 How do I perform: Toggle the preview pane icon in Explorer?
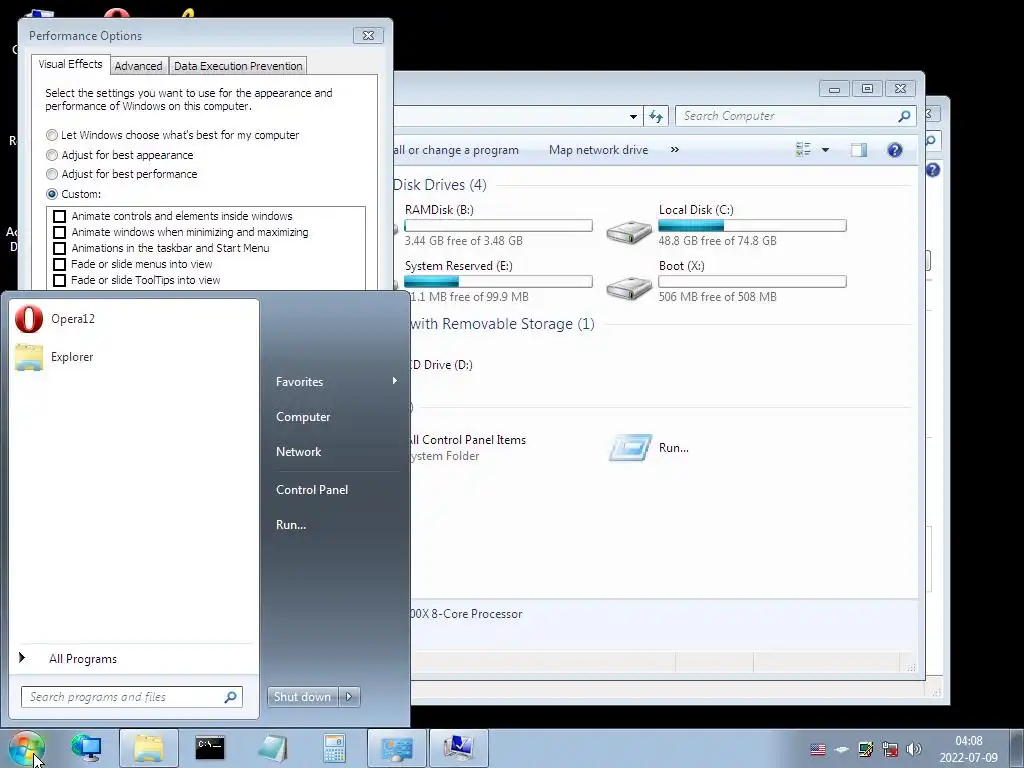pyautogui.click(x=859, y=150)
